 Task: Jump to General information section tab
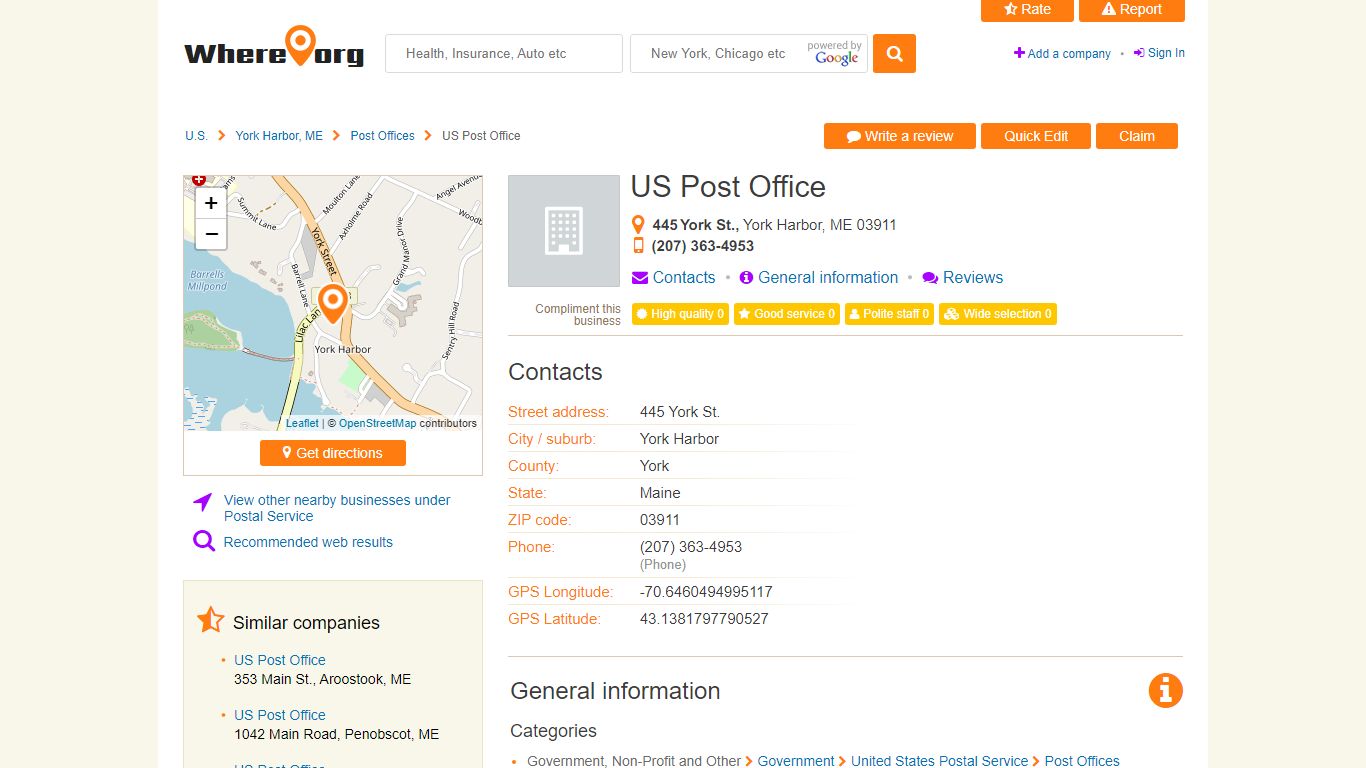(x=819, y=278)
